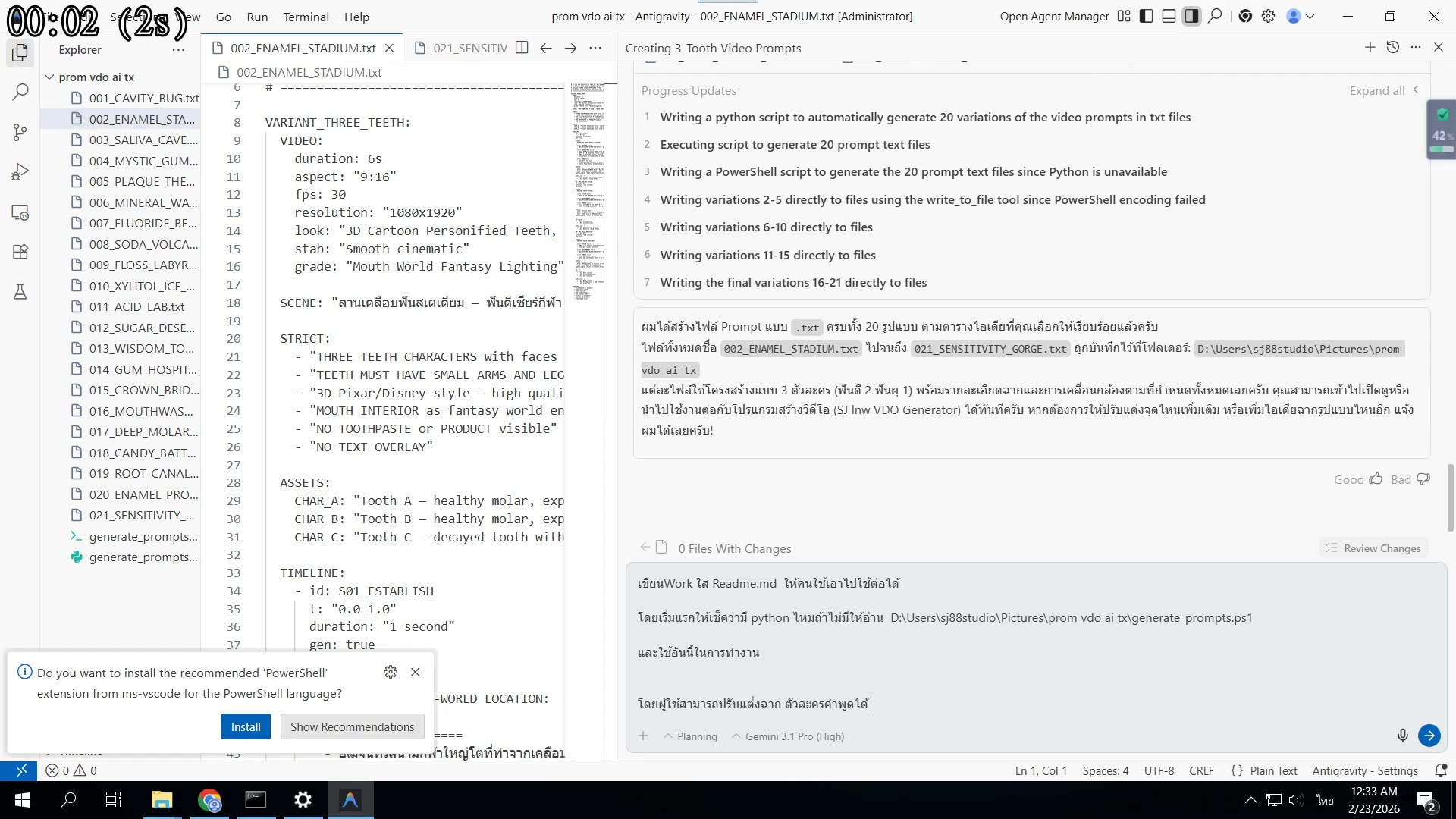Screen dimensions: 1456x819
Task: Start a new chat with the plus icon
Action: click(1370, 47)
